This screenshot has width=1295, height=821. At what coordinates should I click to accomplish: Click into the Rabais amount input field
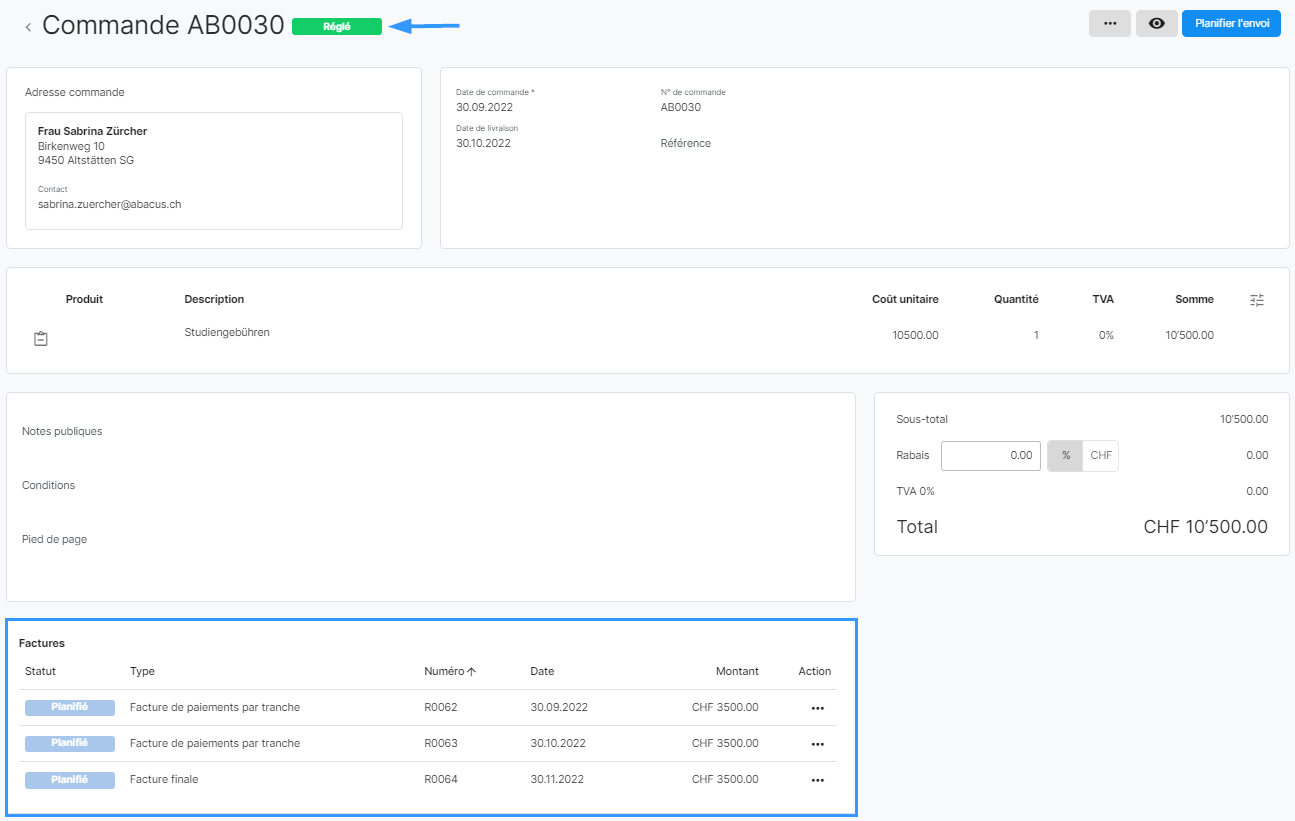[990, 456]
